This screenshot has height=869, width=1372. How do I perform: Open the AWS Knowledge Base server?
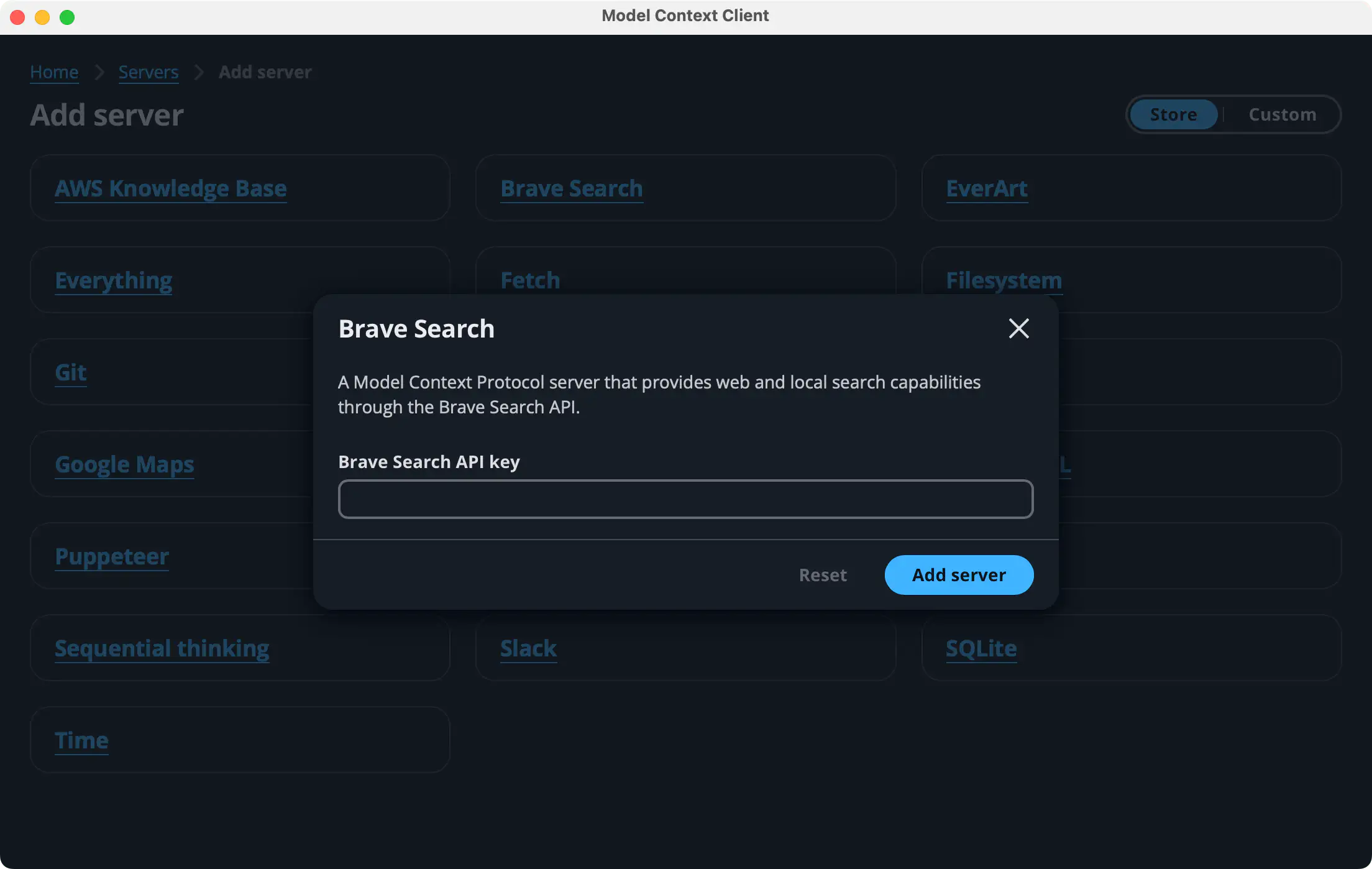click(x=170, y=188)
